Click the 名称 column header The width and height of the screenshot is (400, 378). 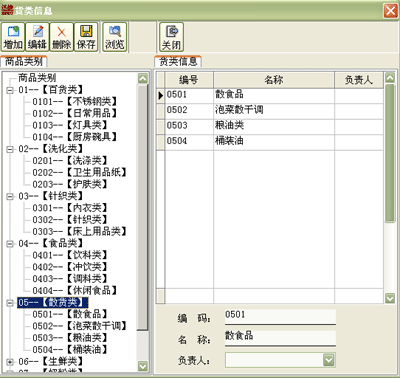click(x=274, y=80)
